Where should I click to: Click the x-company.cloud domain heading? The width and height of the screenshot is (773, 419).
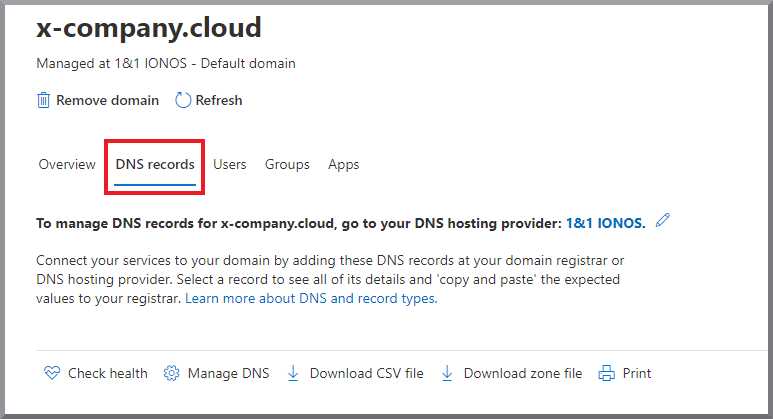tap(149, 28)
